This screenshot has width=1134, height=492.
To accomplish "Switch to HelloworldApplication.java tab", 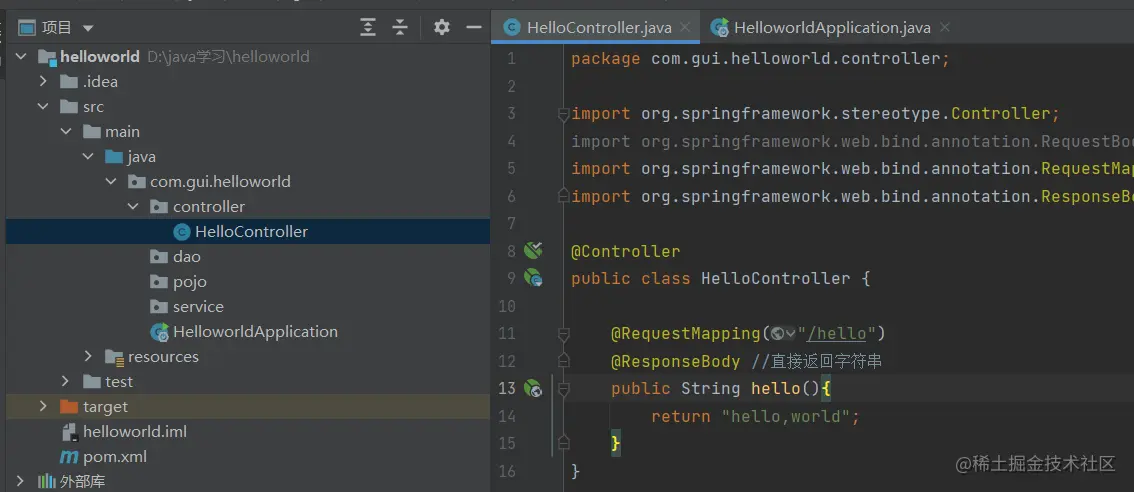I will click(x=832, y=27).
